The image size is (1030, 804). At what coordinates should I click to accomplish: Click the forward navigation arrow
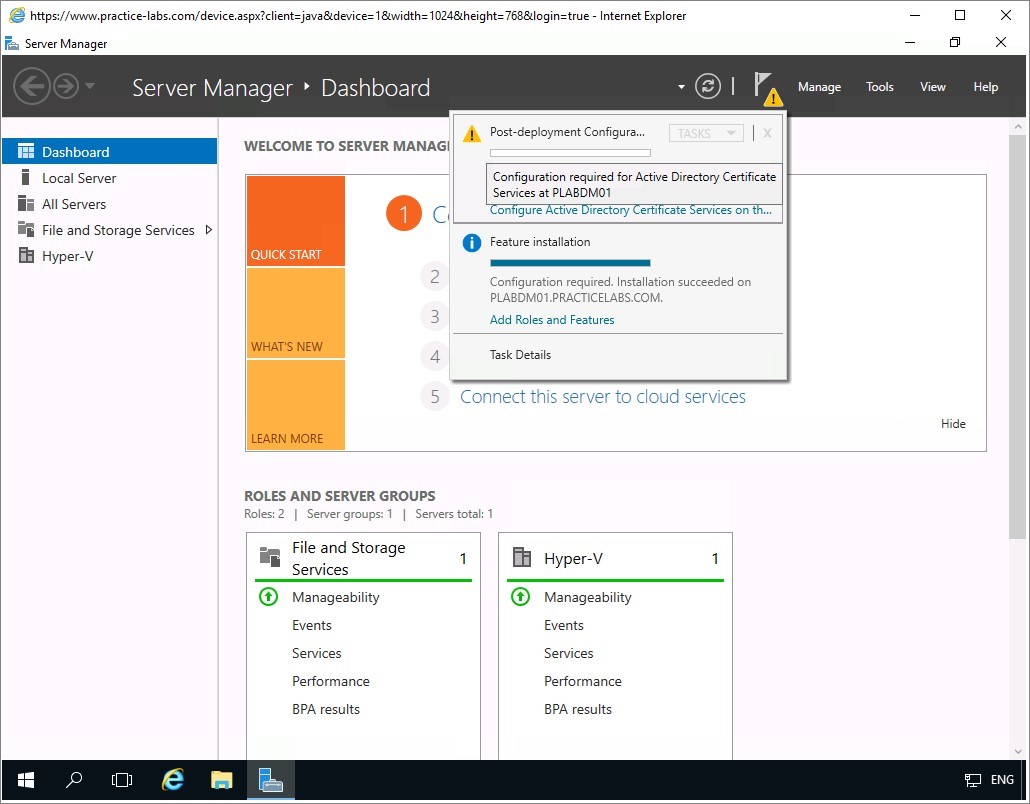(66, 86)
